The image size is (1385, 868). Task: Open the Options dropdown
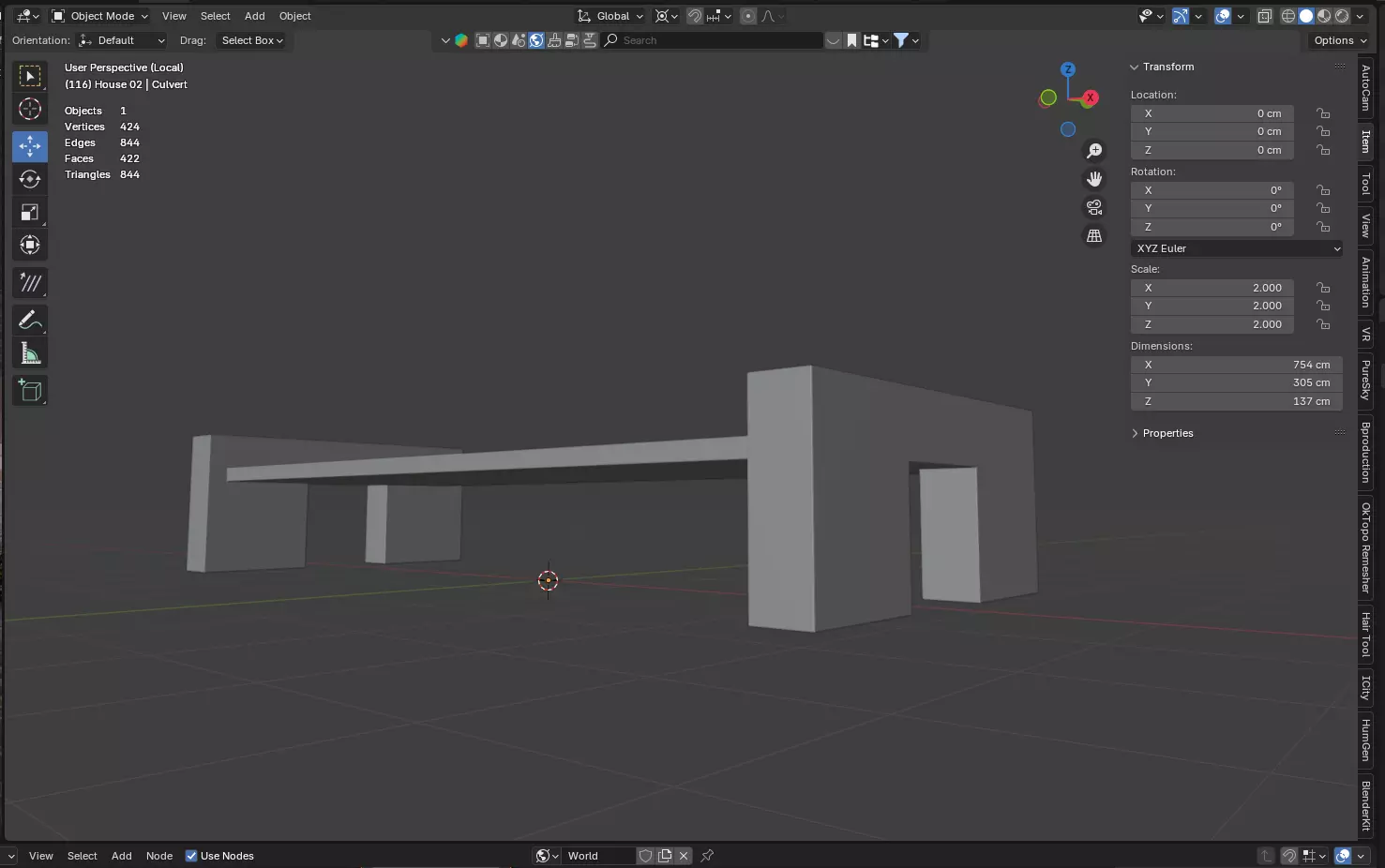(1341, 40)
